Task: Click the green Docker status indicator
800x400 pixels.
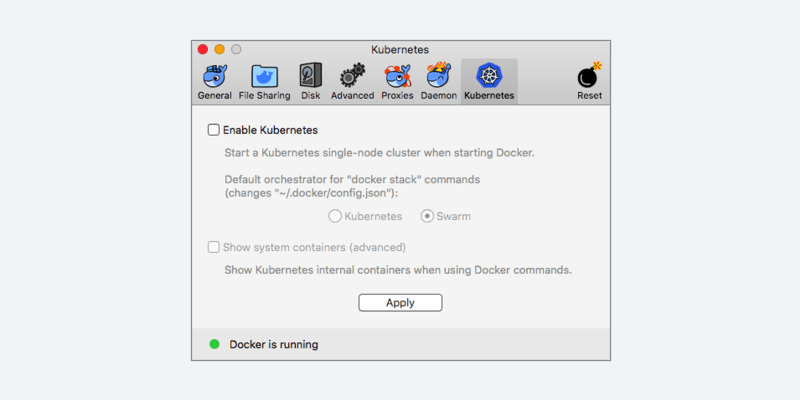Action: coord(214,345)
